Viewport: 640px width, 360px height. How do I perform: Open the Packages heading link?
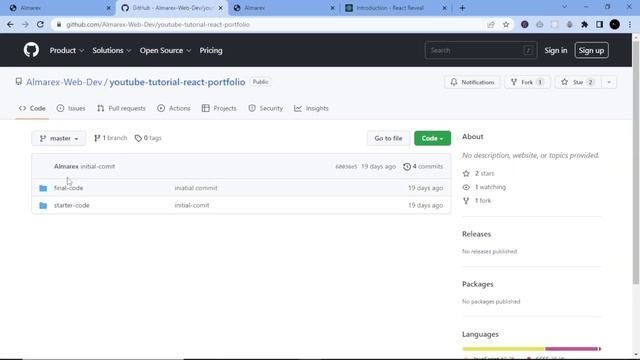pos(478,284)
